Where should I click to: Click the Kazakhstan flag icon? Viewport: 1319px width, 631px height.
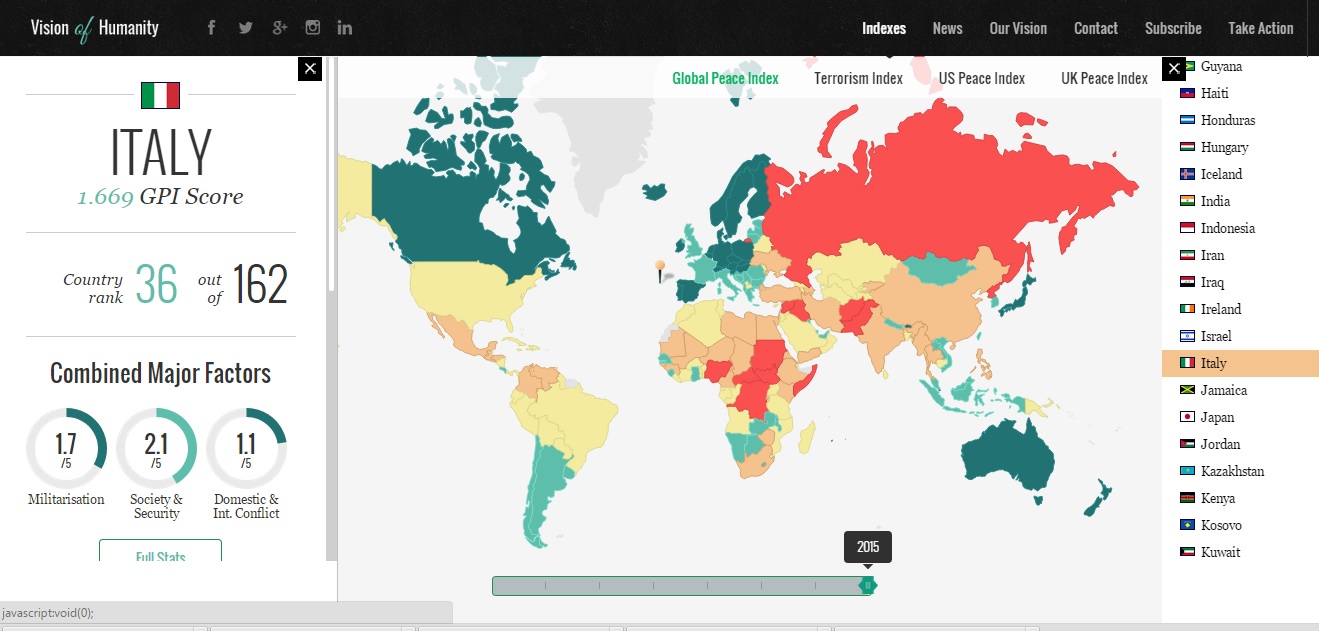[x=1187, y=471]
